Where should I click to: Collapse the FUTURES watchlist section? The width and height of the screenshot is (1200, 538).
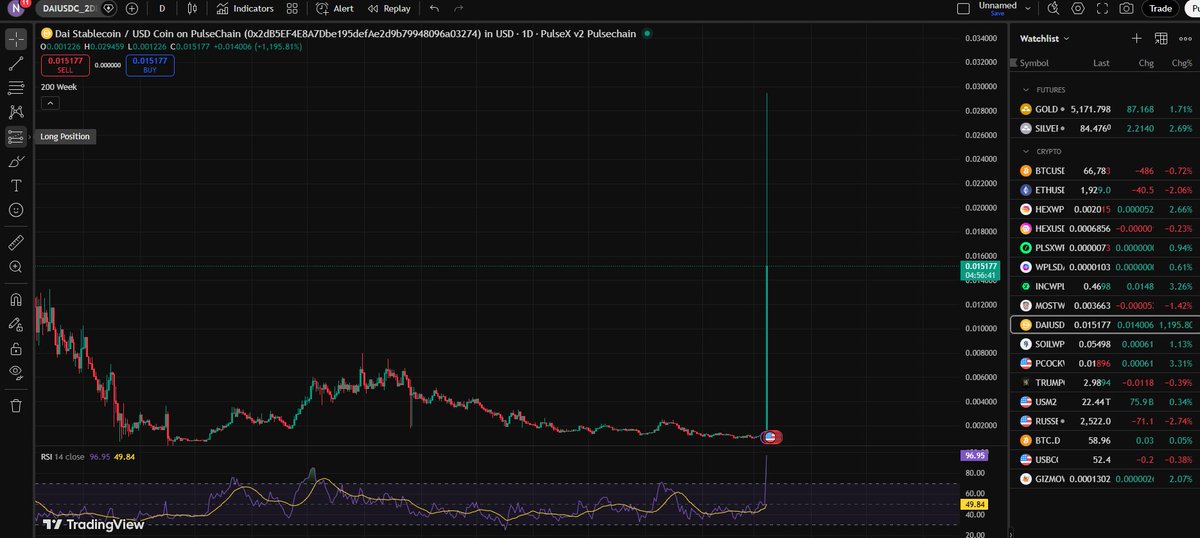[x=1026, y=90]
